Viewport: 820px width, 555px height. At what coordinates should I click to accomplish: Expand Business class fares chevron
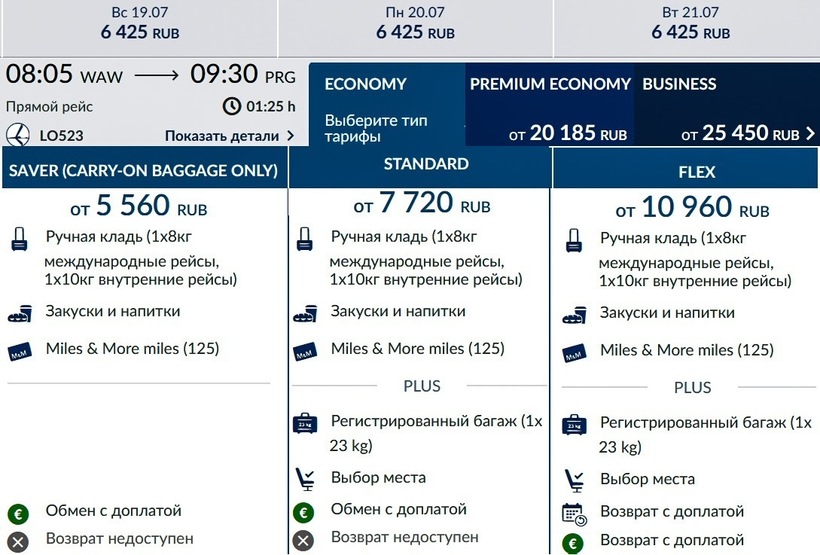tap(808, 134)
